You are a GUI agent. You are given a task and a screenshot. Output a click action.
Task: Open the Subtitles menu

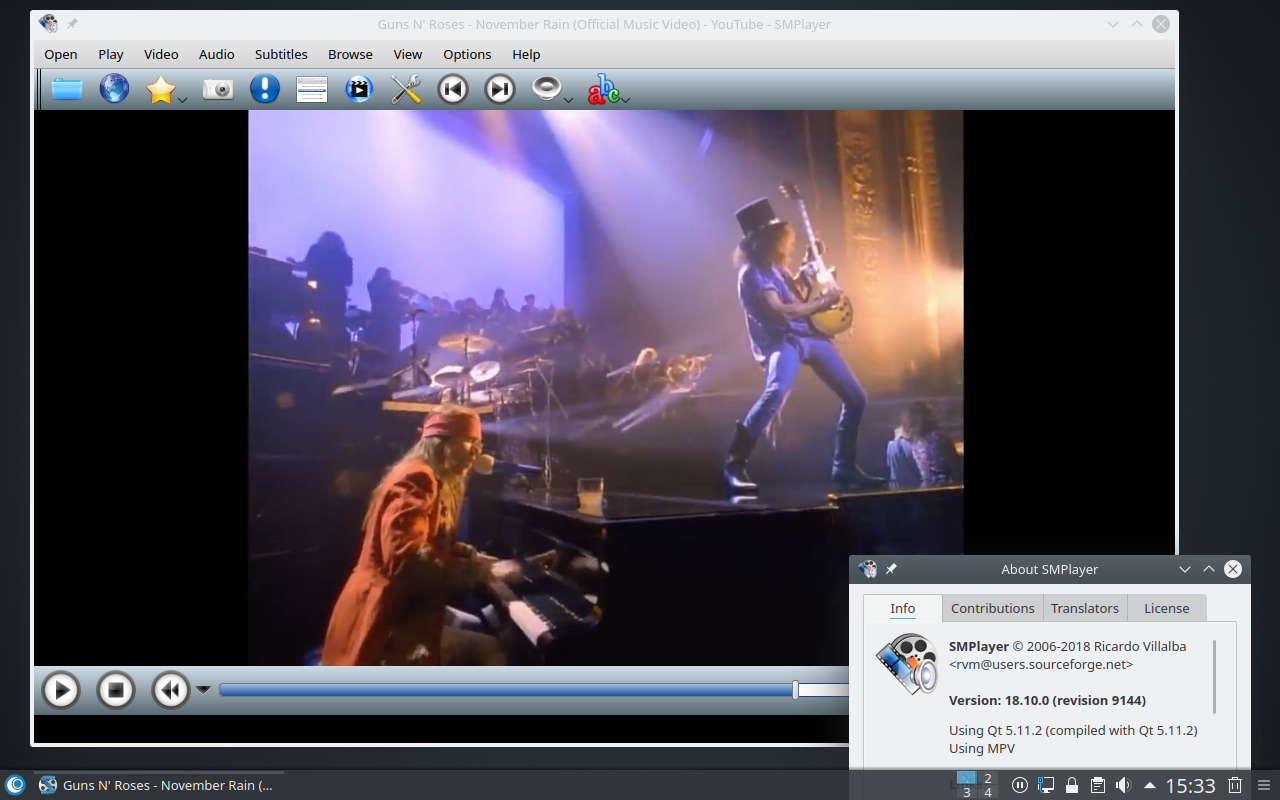point(281,55)
